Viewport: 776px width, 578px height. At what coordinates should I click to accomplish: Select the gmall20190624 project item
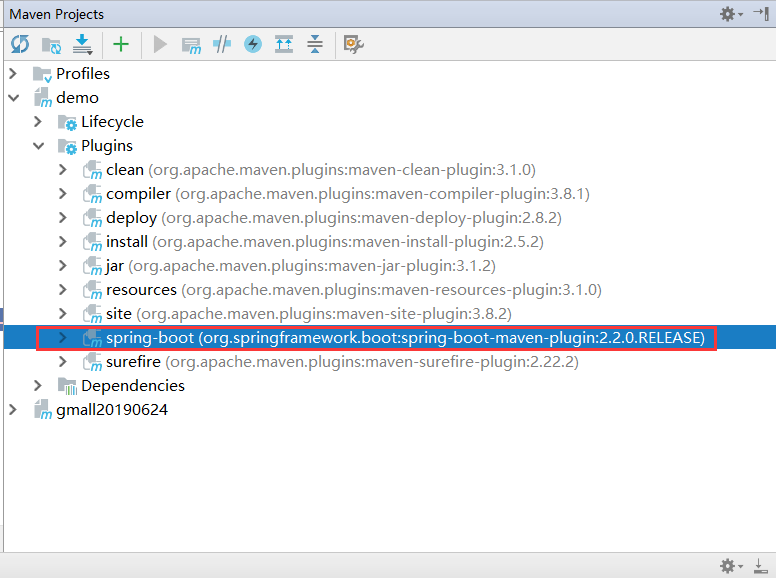(x=112, y=410)
